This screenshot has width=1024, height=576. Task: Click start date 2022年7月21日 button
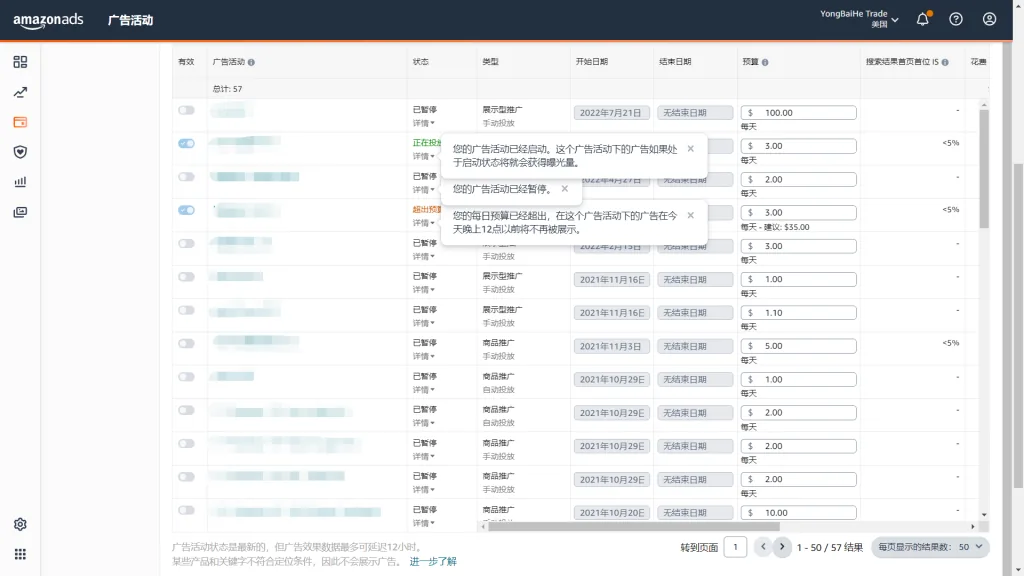point(612,113)
